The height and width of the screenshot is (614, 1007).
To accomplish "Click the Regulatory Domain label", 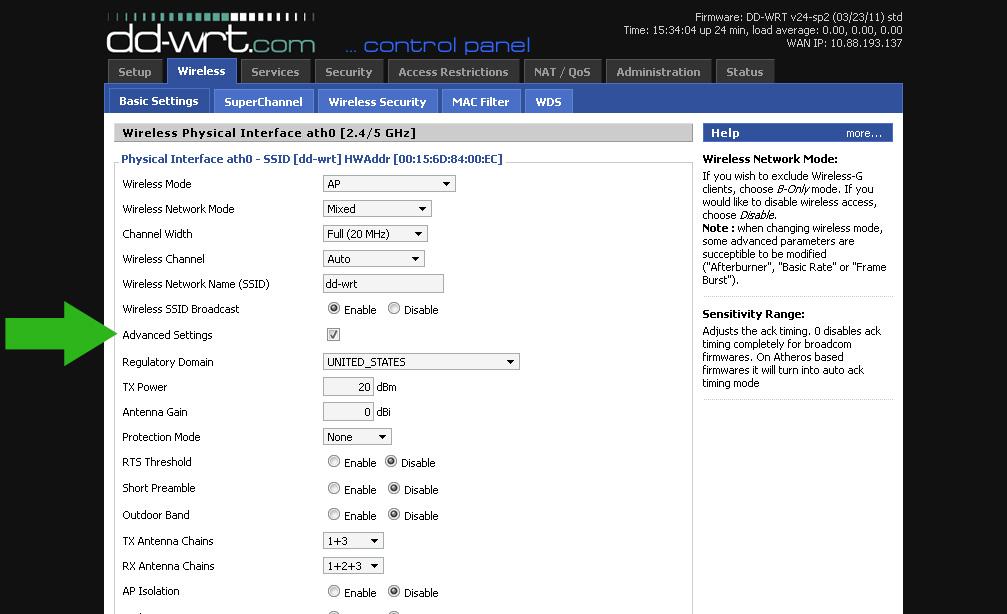I will click(168, 362).
